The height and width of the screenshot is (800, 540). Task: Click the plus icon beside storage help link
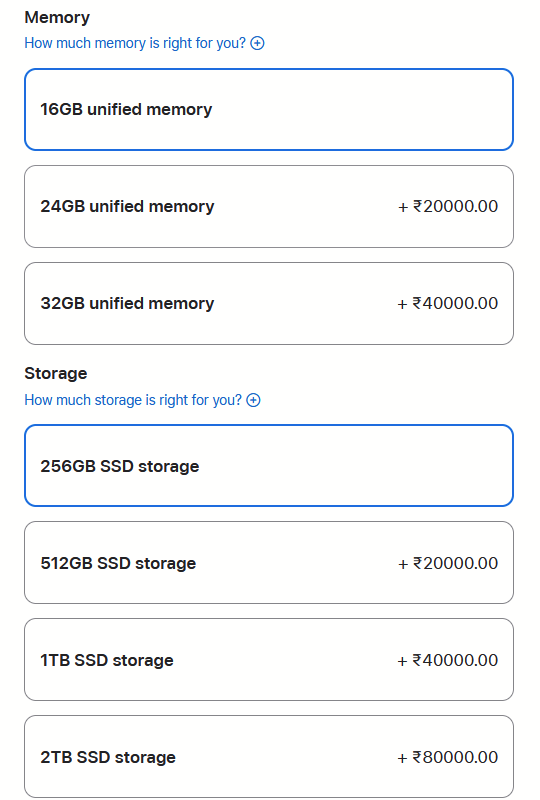[x=253, y=400]
